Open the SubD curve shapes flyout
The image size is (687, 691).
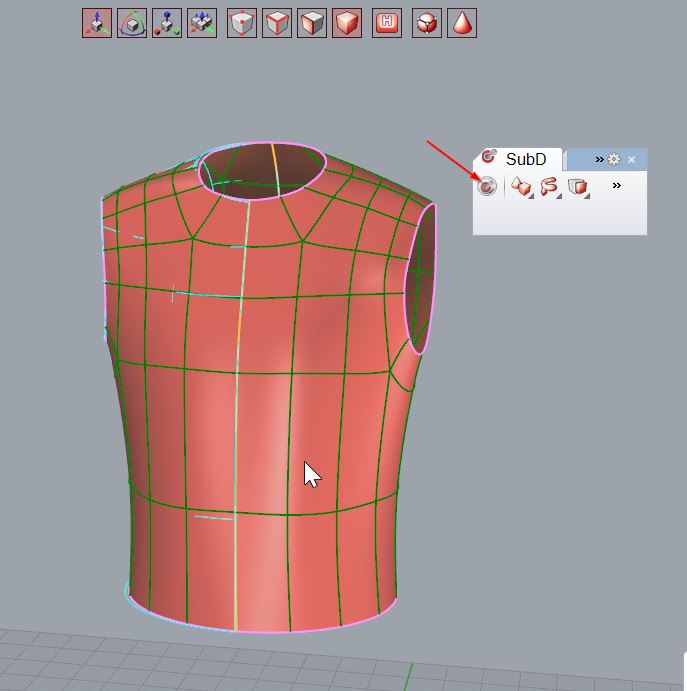pos(549,186)
